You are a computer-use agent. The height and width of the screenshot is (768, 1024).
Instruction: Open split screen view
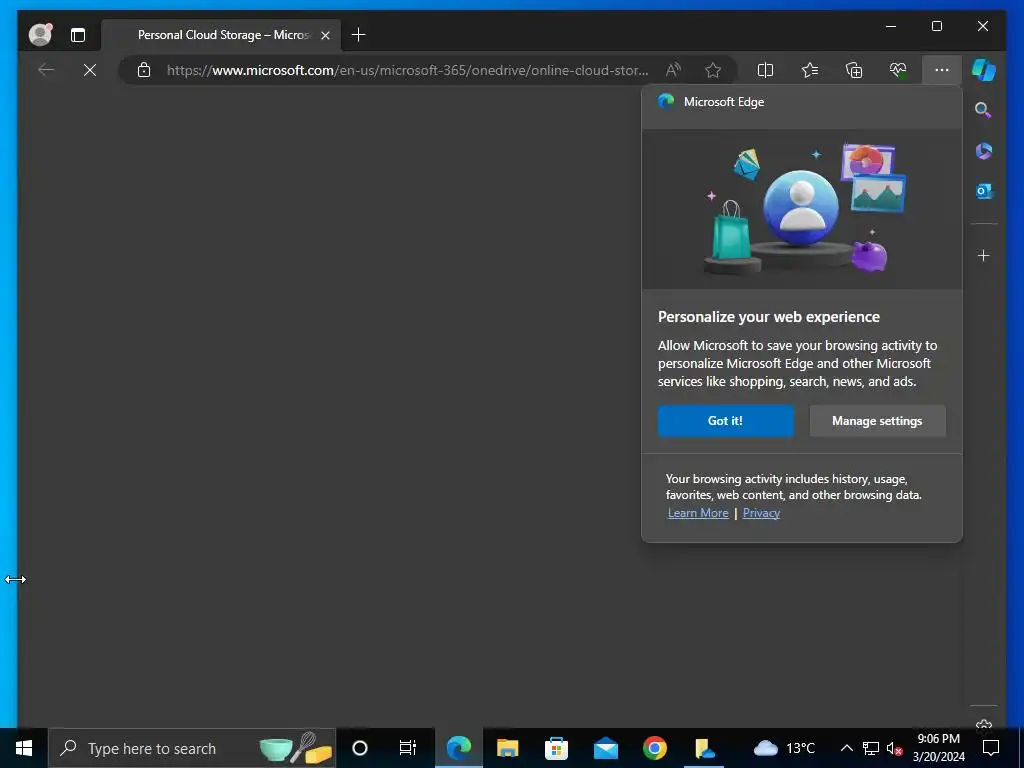tap(765, 70)
